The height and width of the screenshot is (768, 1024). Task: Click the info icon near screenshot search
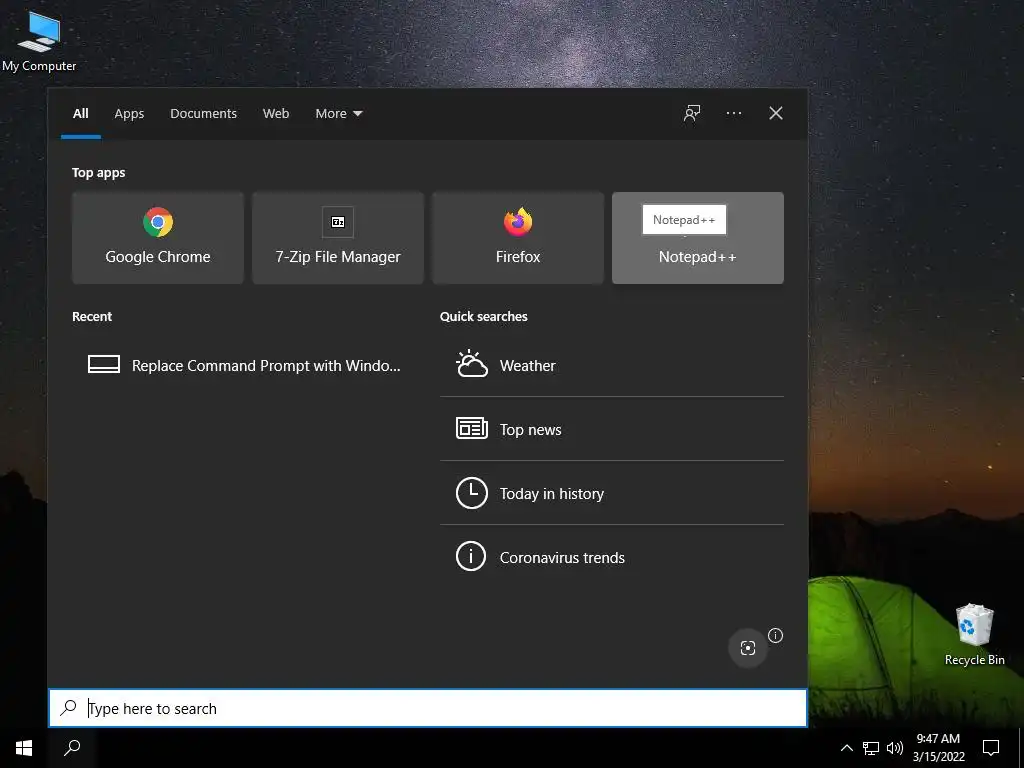click(x=775, y=635)
